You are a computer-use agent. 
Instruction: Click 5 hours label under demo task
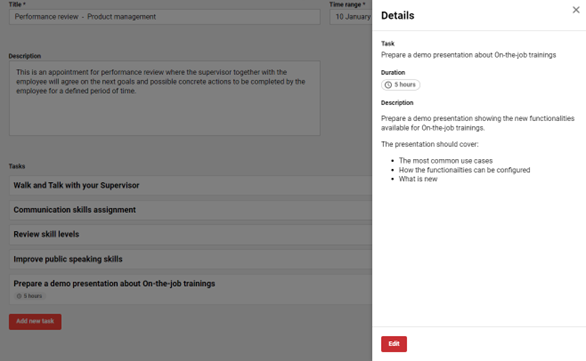(x=33, y=296)
